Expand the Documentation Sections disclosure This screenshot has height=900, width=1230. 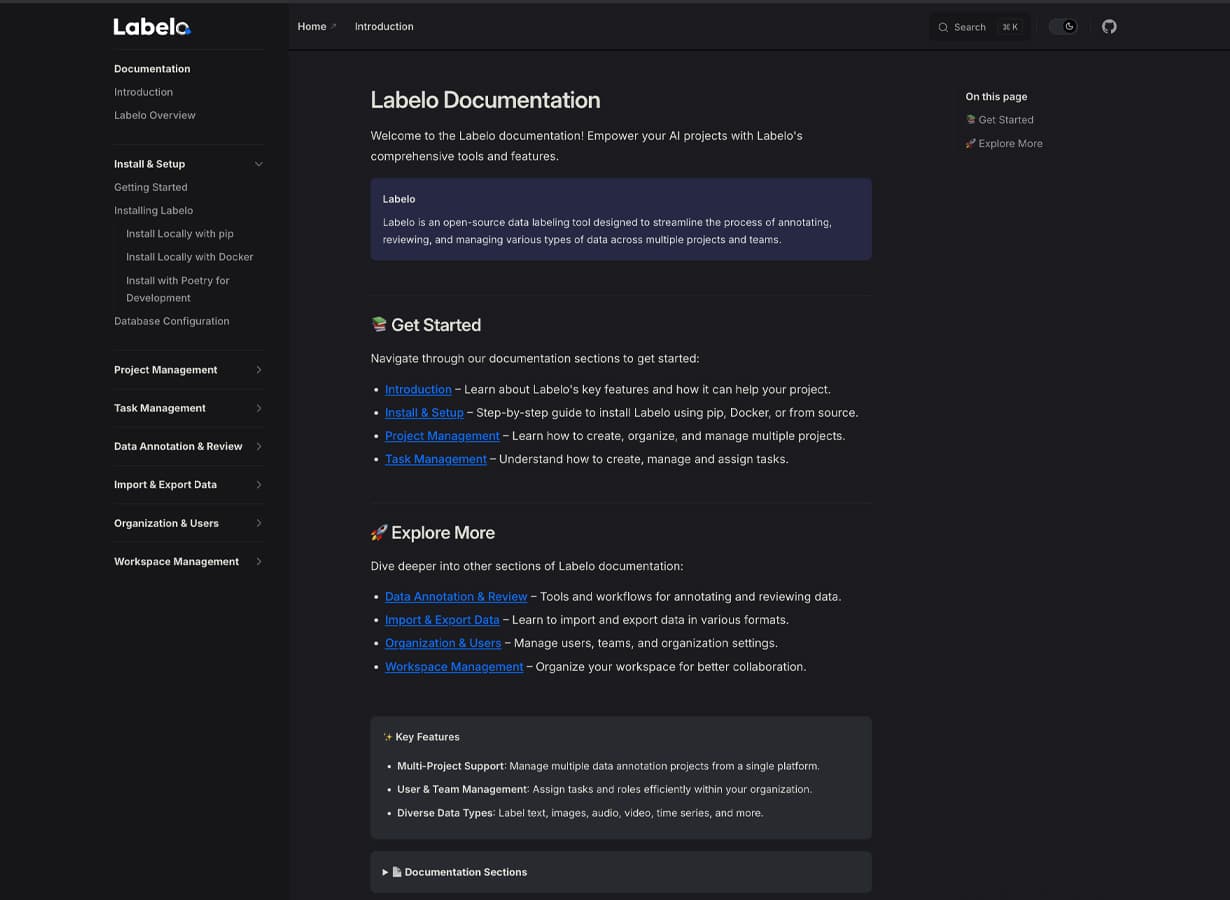coord(621,872)
